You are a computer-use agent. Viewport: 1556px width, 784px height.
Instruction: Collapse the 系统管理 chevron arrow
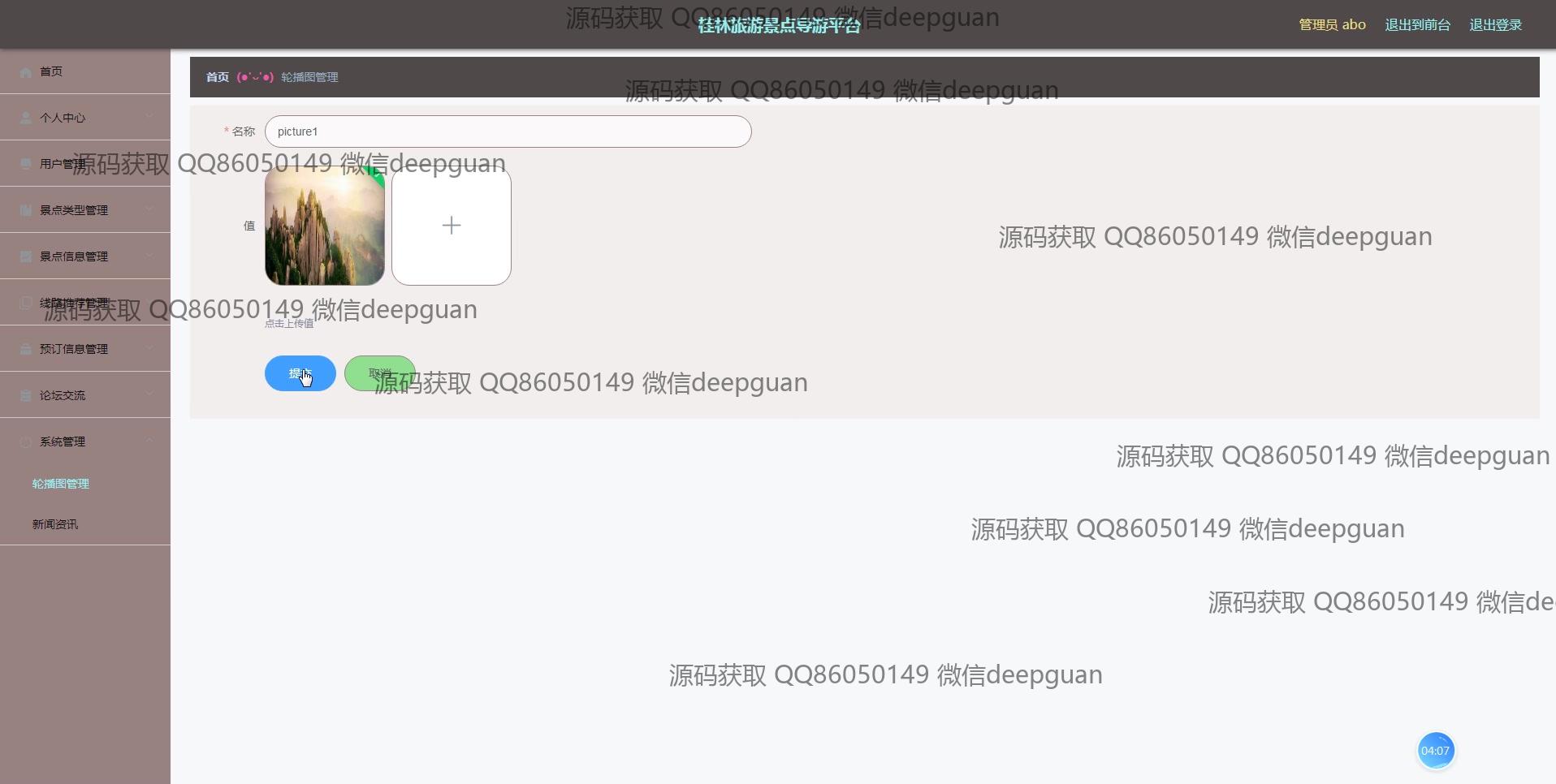coord(149,441)
